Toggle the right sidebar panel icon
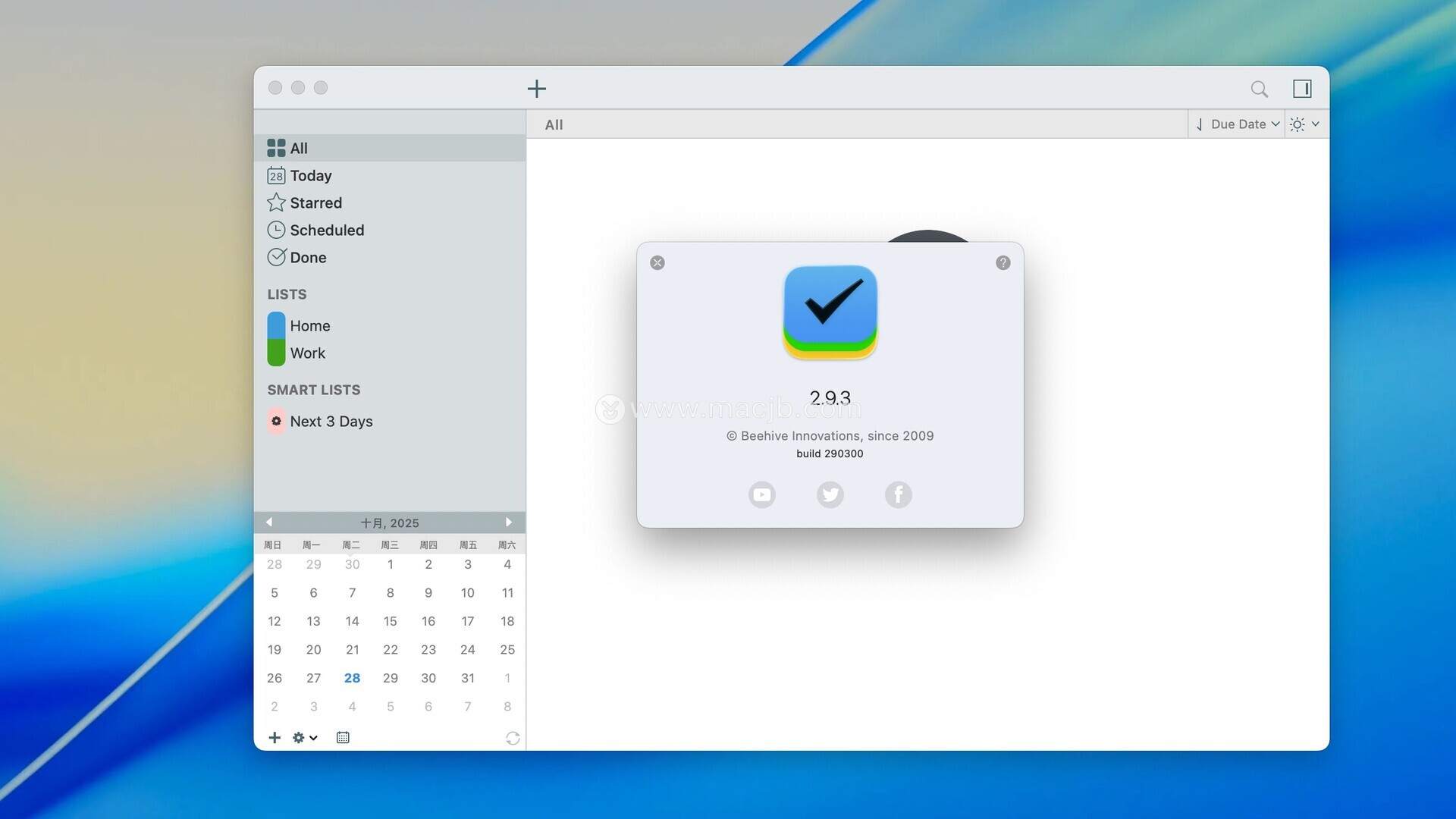This screenshot has width=1456, height=819. [x=1302, y=89]
